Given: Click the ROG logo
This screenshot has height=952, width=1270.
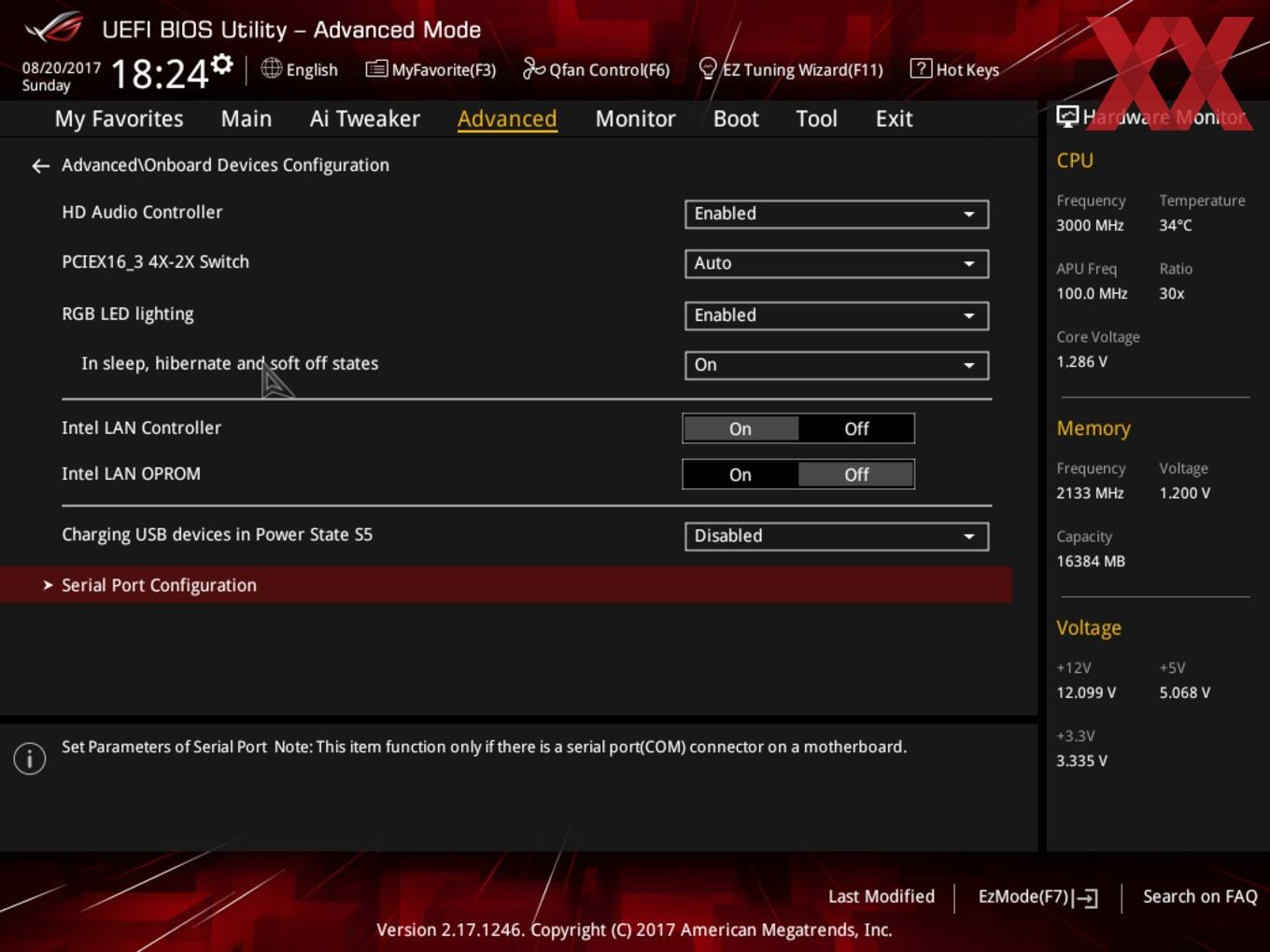Looking at the screenshot, I should point(53,28).
